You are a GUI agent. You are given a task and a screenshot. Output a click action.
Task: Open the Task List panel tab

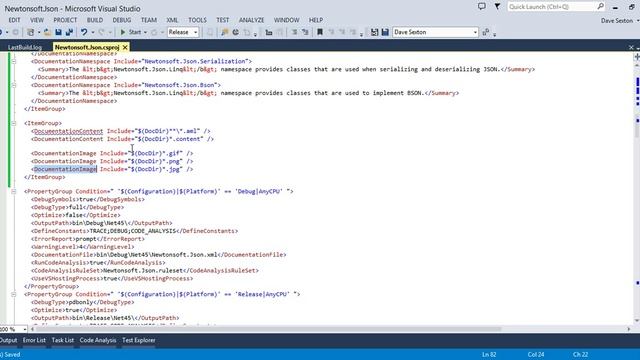pyautogui.click(x=63, y=340)
